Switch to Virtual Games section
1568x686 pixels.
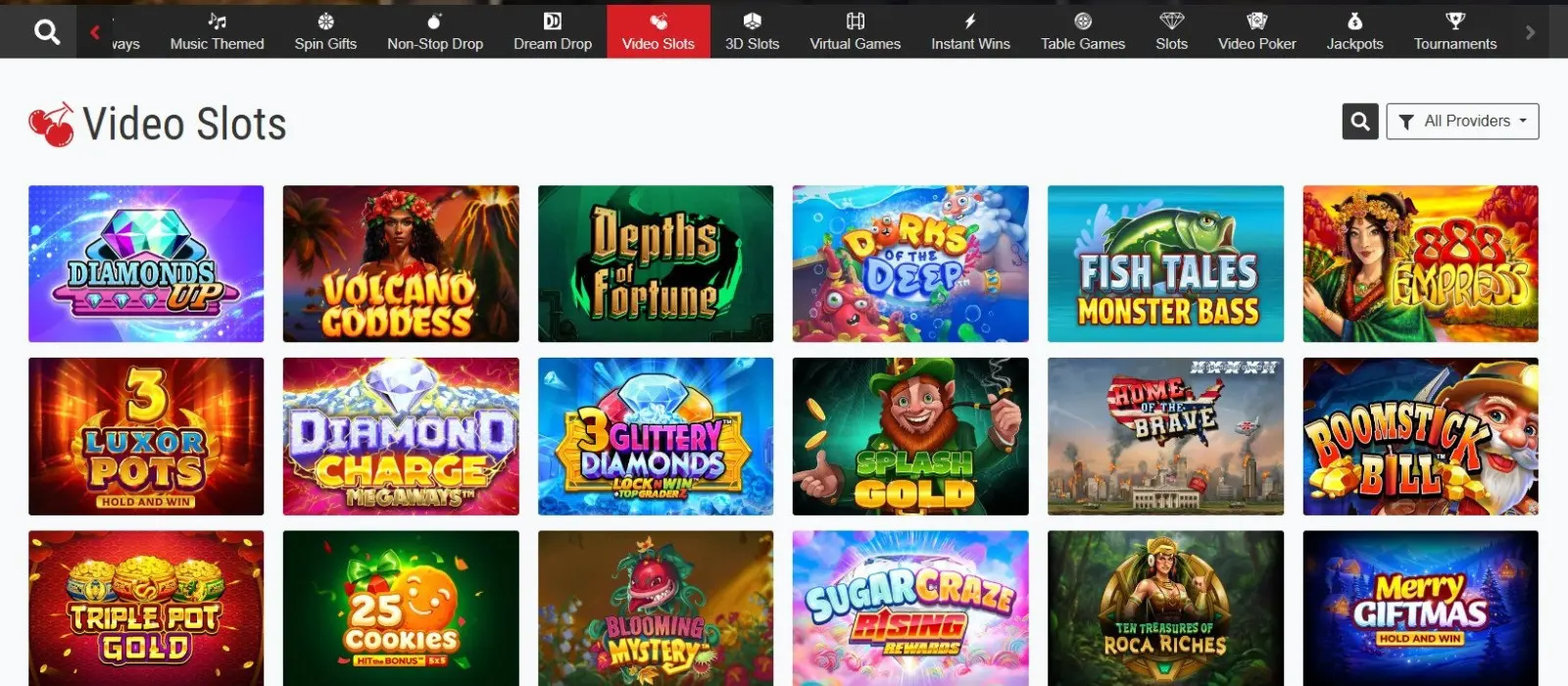[855, 32]
